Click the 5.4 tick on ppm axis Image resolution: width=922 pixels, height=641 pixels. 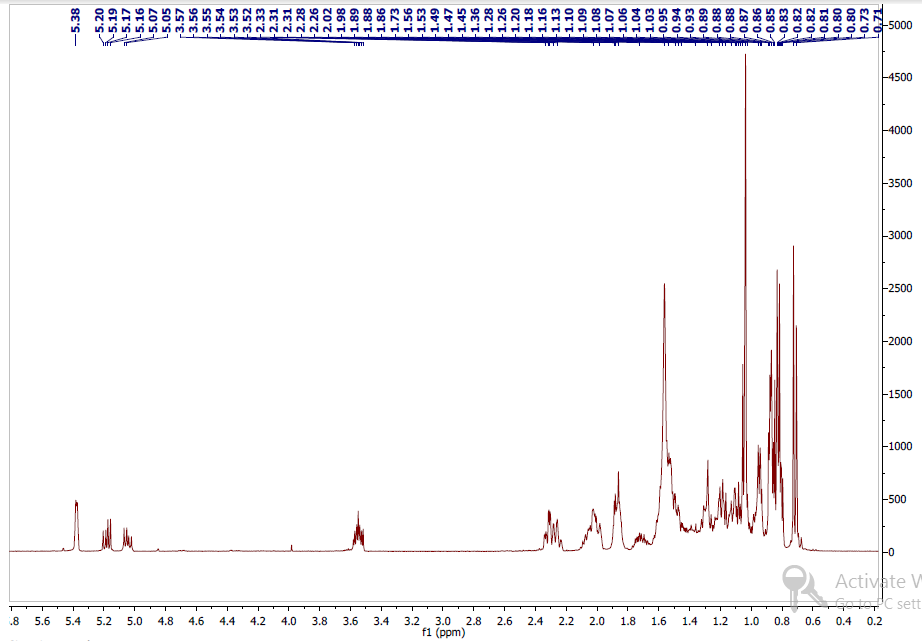73,621
